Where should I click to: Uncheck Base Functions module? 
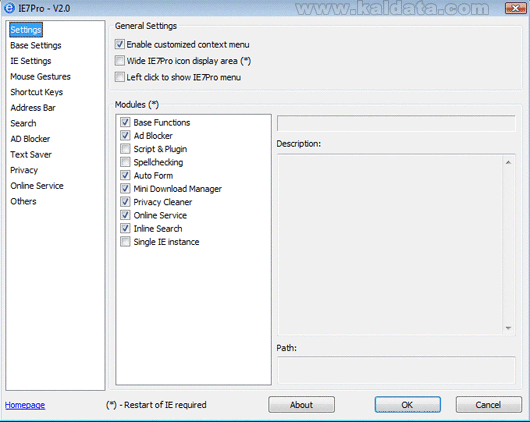click(x=125, y=122)
